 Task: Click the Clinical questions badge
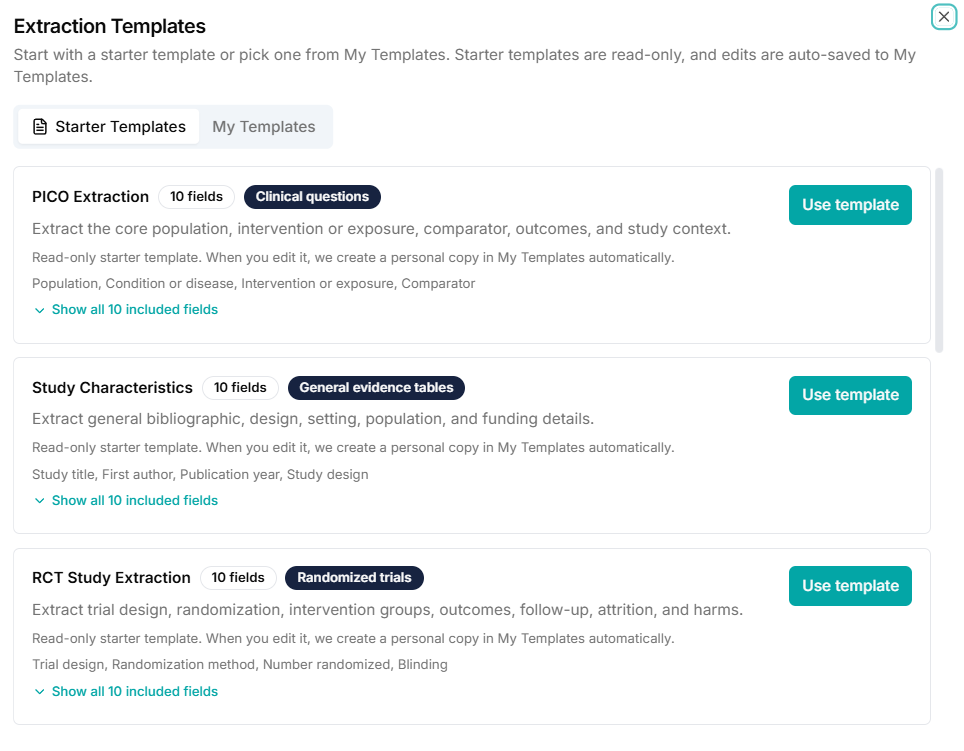[312, 197]
